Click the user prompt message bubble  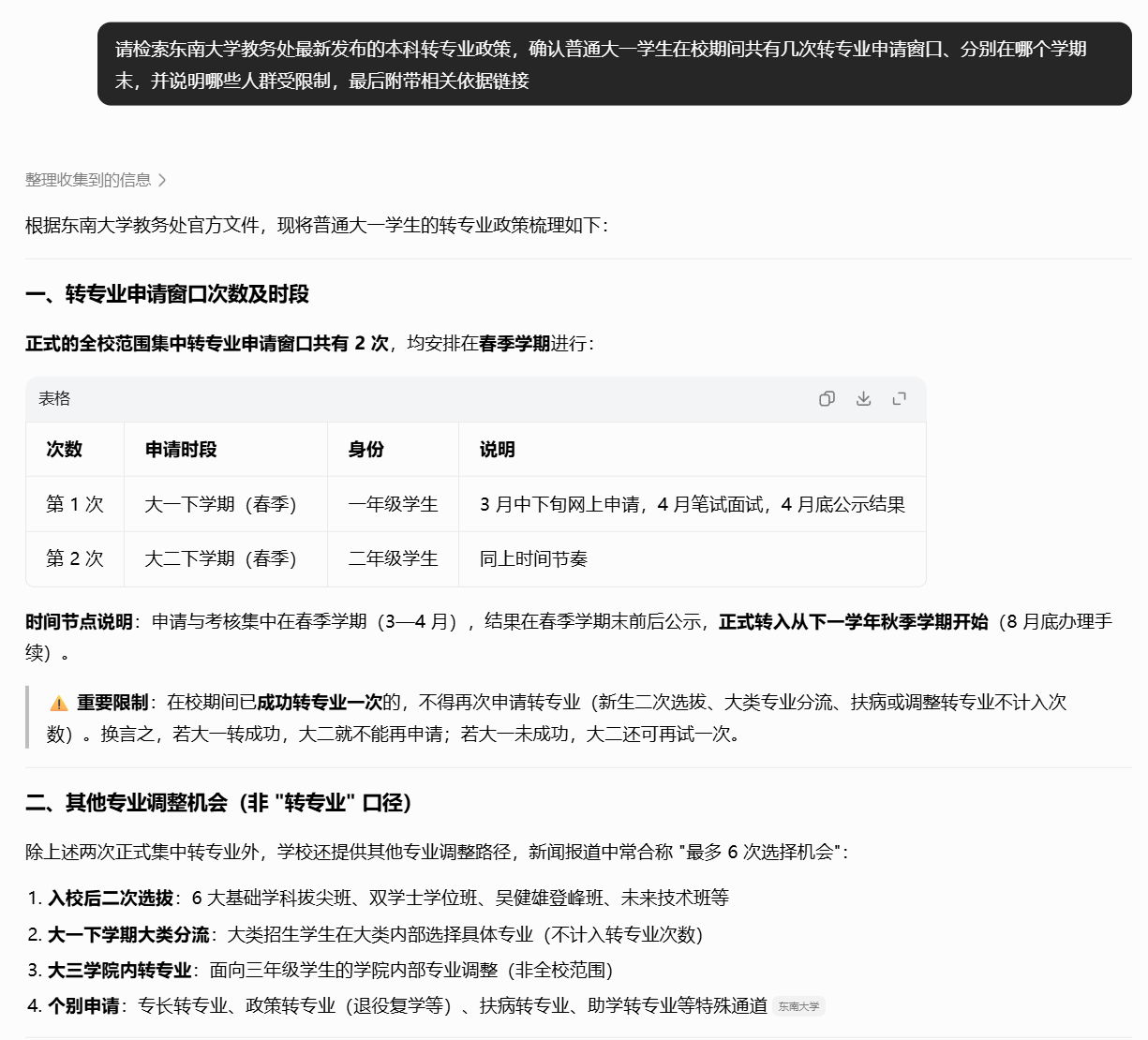(x=614, y=64)
